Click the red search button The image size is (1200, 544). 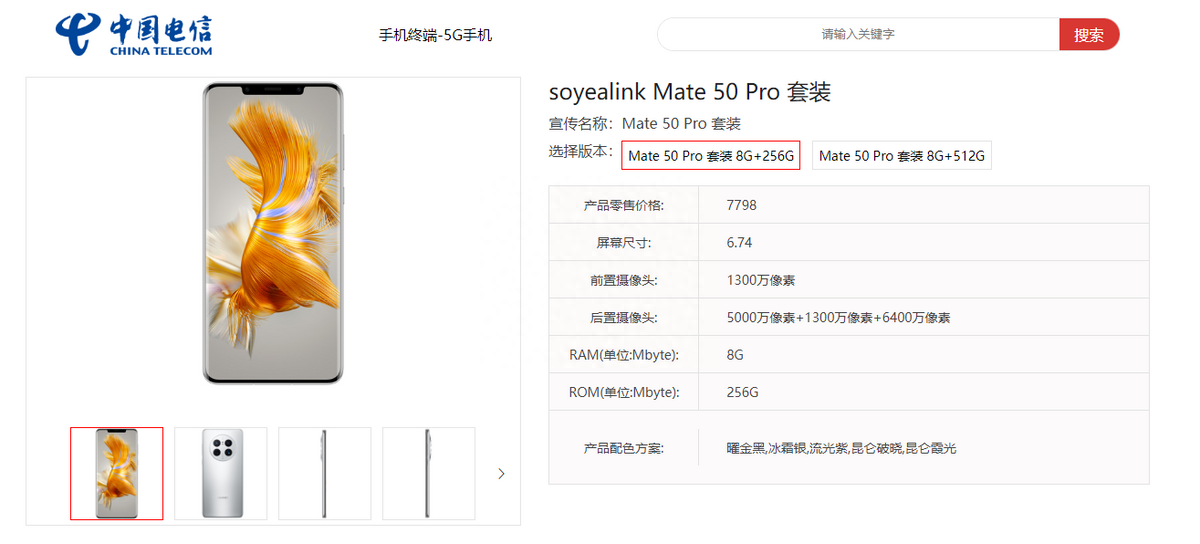[x=1088, y=35]
